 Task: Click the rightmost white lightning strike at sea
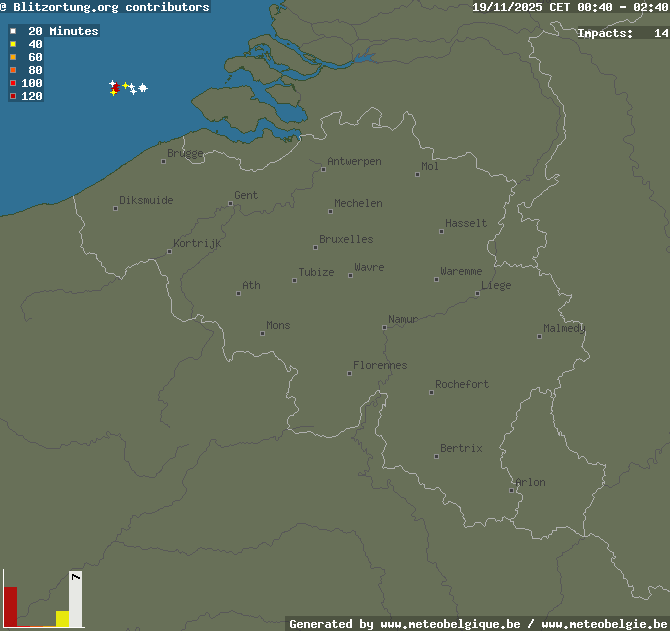click(143, 88)
